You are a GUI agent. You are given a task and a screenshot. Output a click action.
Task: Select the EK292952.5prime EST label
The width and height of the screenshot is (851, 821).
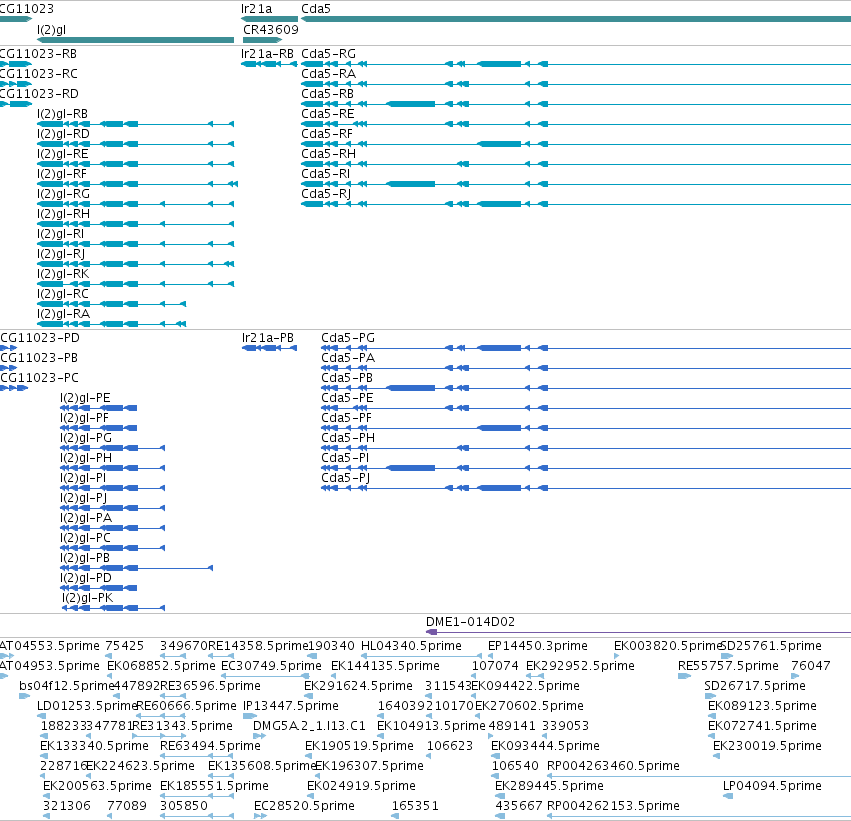point(580,666)
